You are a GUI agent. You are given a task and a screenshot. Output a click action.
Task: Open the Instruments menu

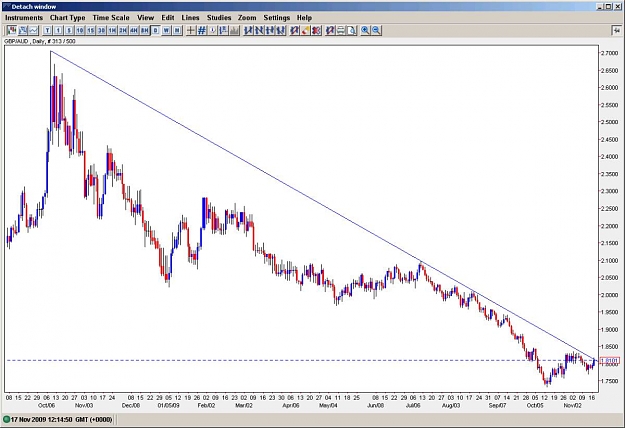pyautogui.click(x=24, y=18)
